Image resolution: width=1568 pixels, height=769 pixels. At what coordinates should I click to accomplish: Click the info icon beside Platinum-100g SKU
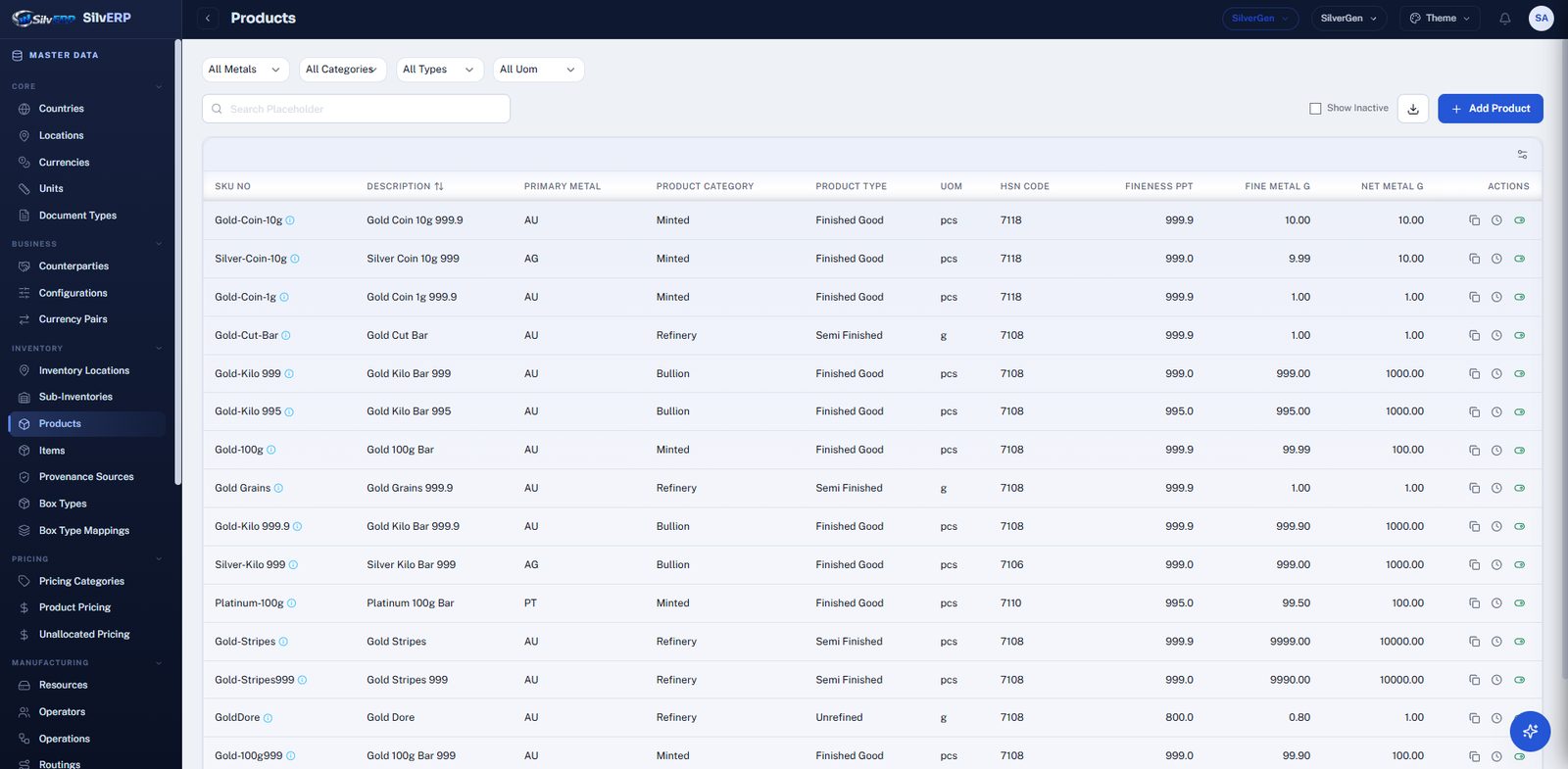(x=292, y=603)
